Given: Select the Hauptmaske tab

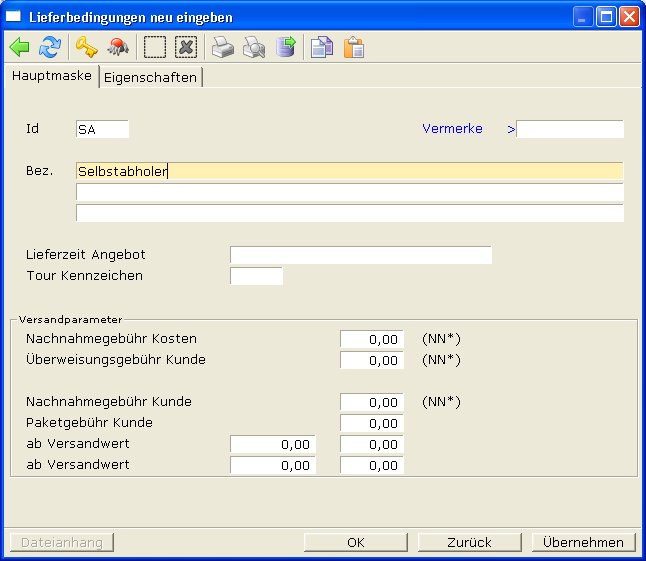Looking at the screenshot, I should [51, 76].
